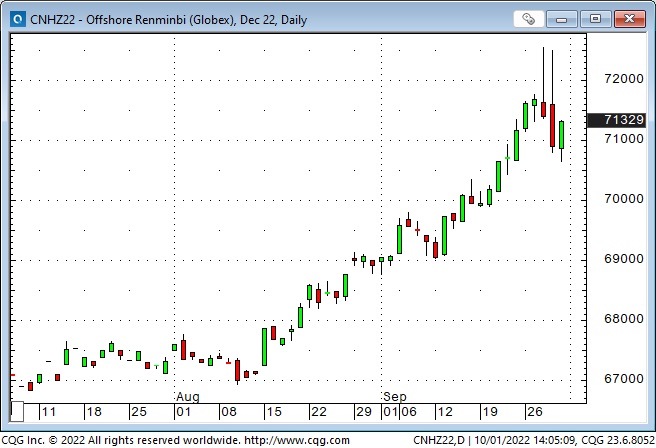Viewport: 656px width, 448px height.
Task: Minimize the CNHZ22 chart window
Action: point(561,19)
